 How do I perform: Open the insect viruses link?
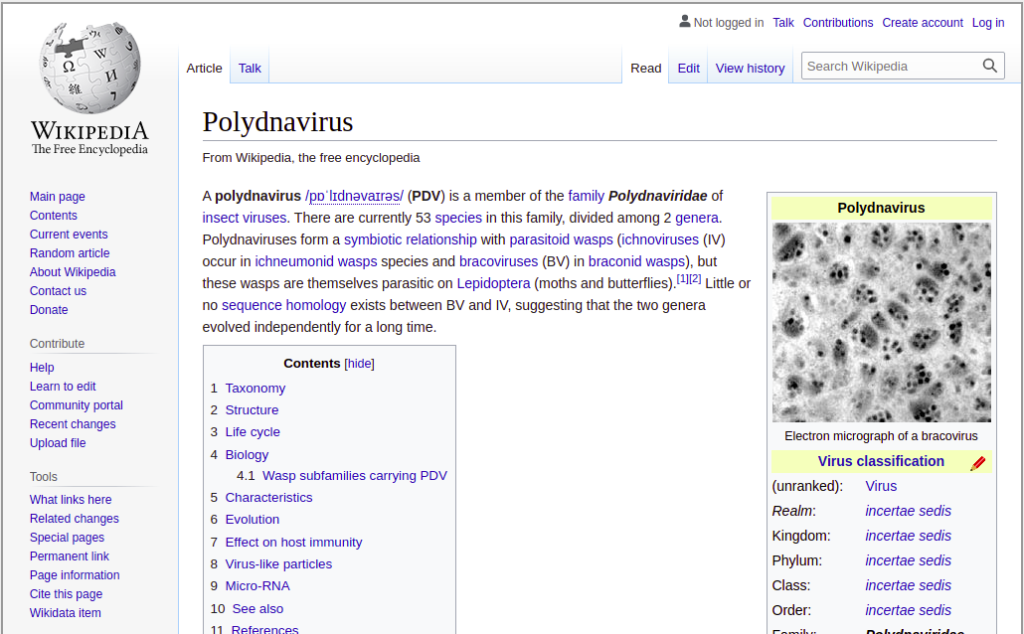[244, 218]
